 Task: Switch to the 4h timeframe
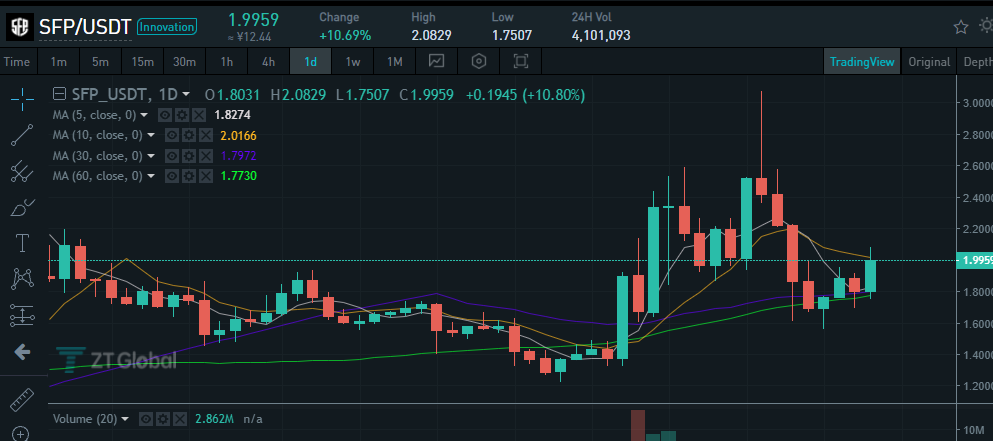coord(269,61)
